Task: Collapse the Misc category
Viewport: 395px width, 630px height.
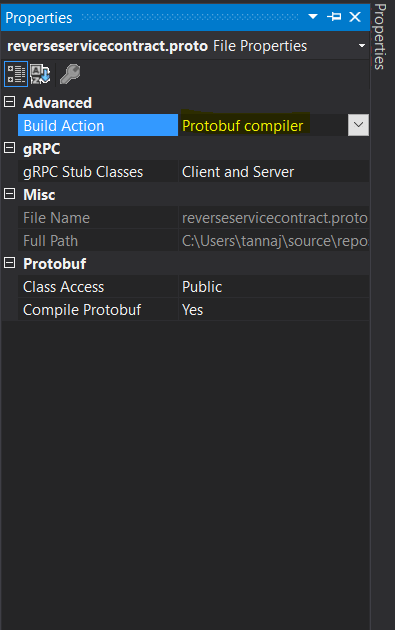Action: click(10, 194)
